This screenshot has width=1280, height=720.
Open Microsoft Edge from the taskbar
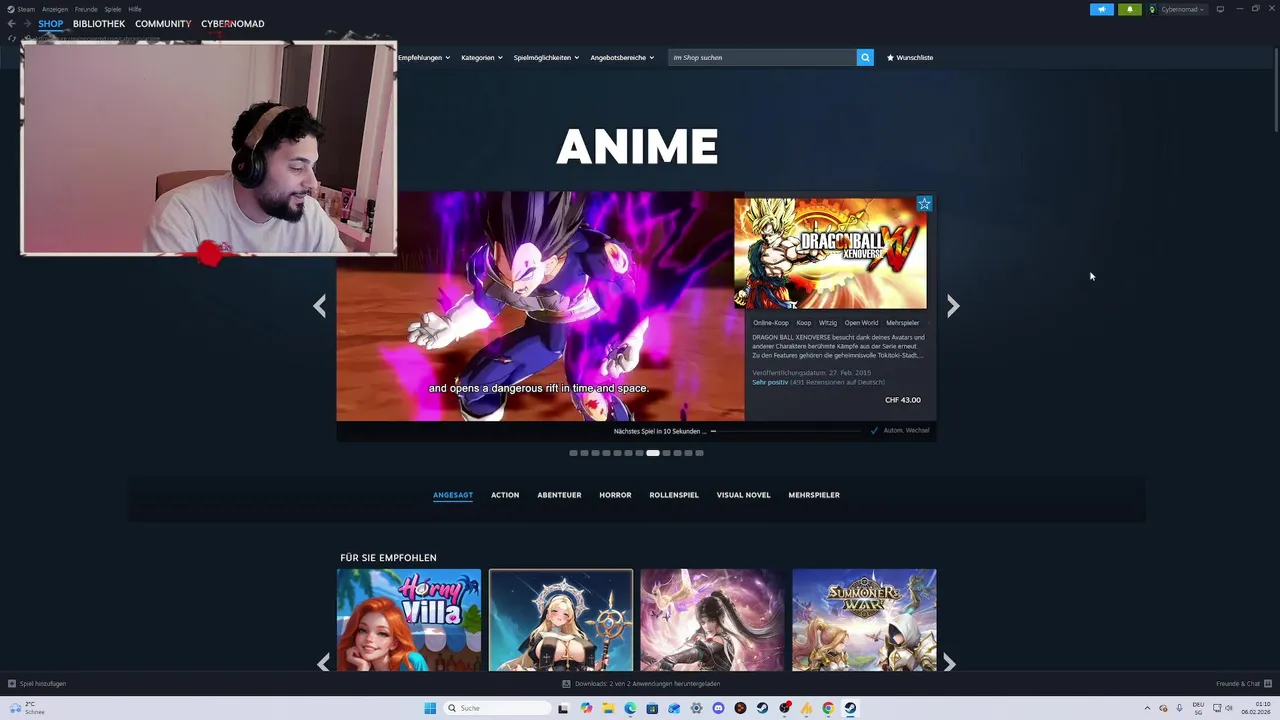[x=630, y=708]
